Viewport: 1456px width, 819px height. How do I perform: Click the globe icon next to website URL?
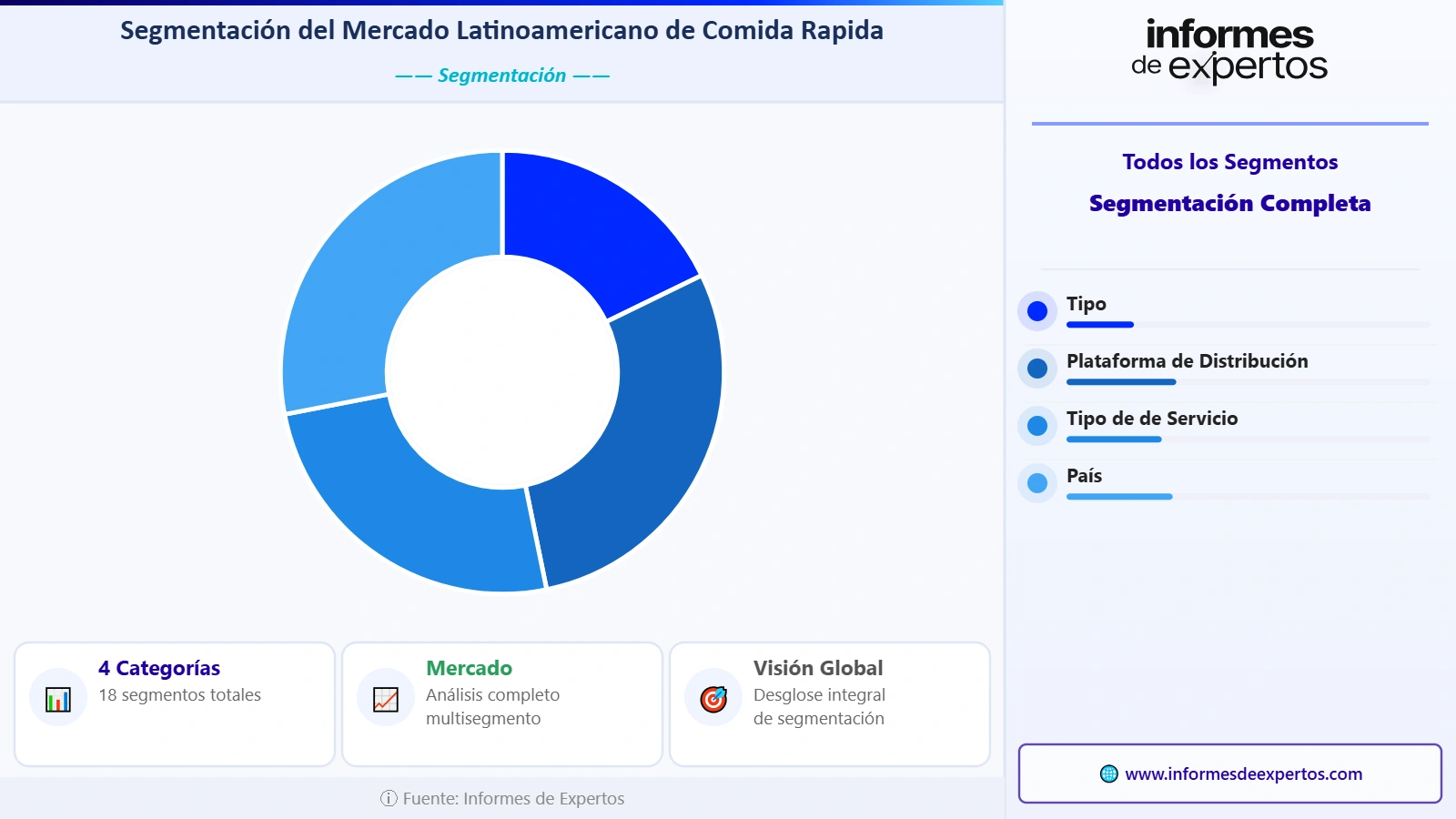1108,773
